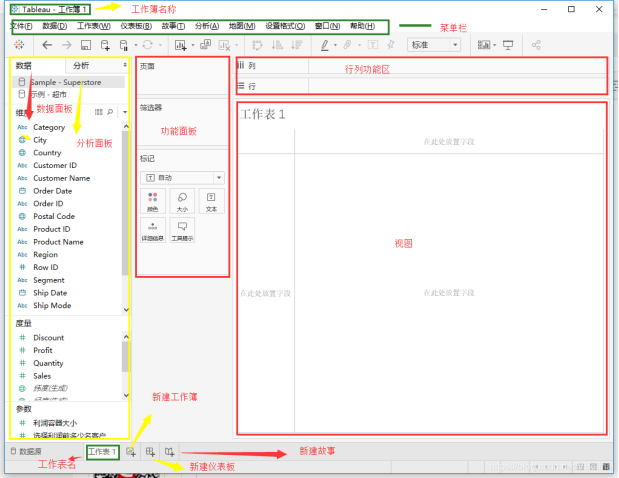
Task: Open the 工作表(W) menu
Action: (94, 26)
